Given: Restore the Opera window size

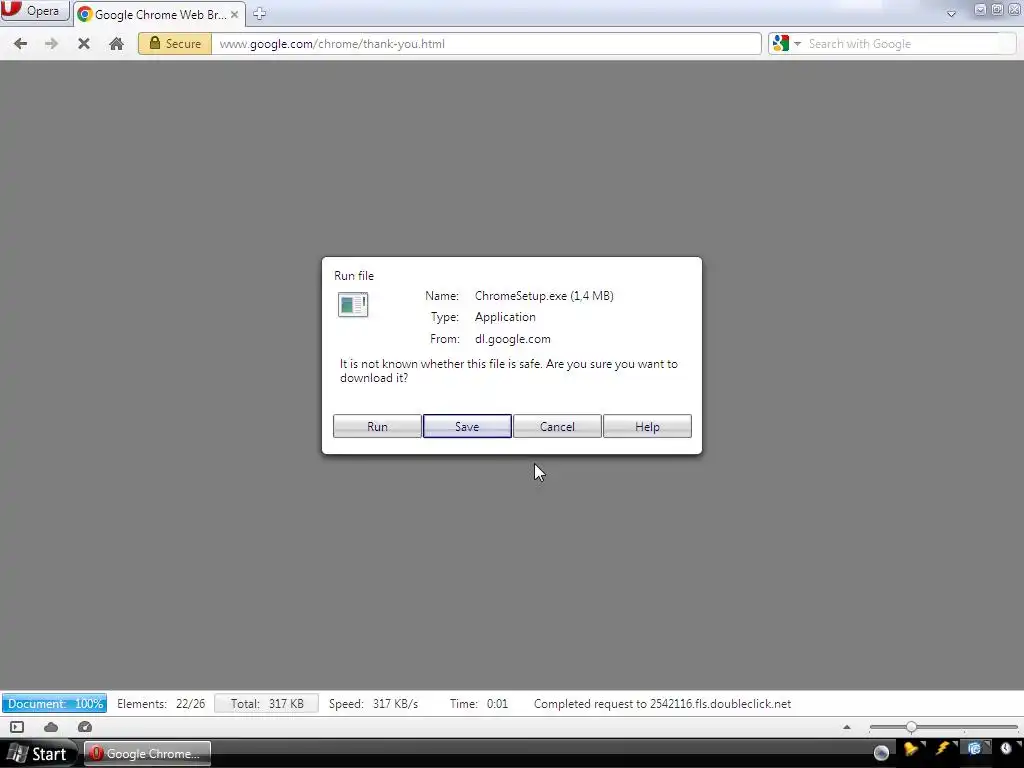Looking at the screenshot, I should coord(997,9).
